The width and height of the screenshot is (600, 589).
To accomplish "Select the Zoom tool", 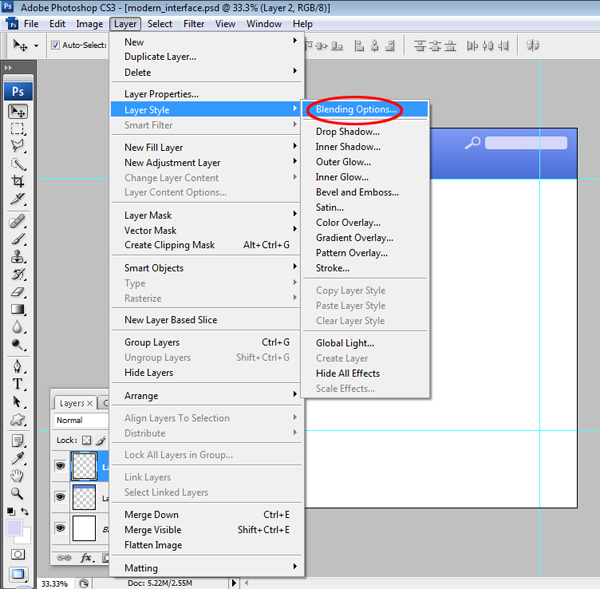I will pos(18,493).
